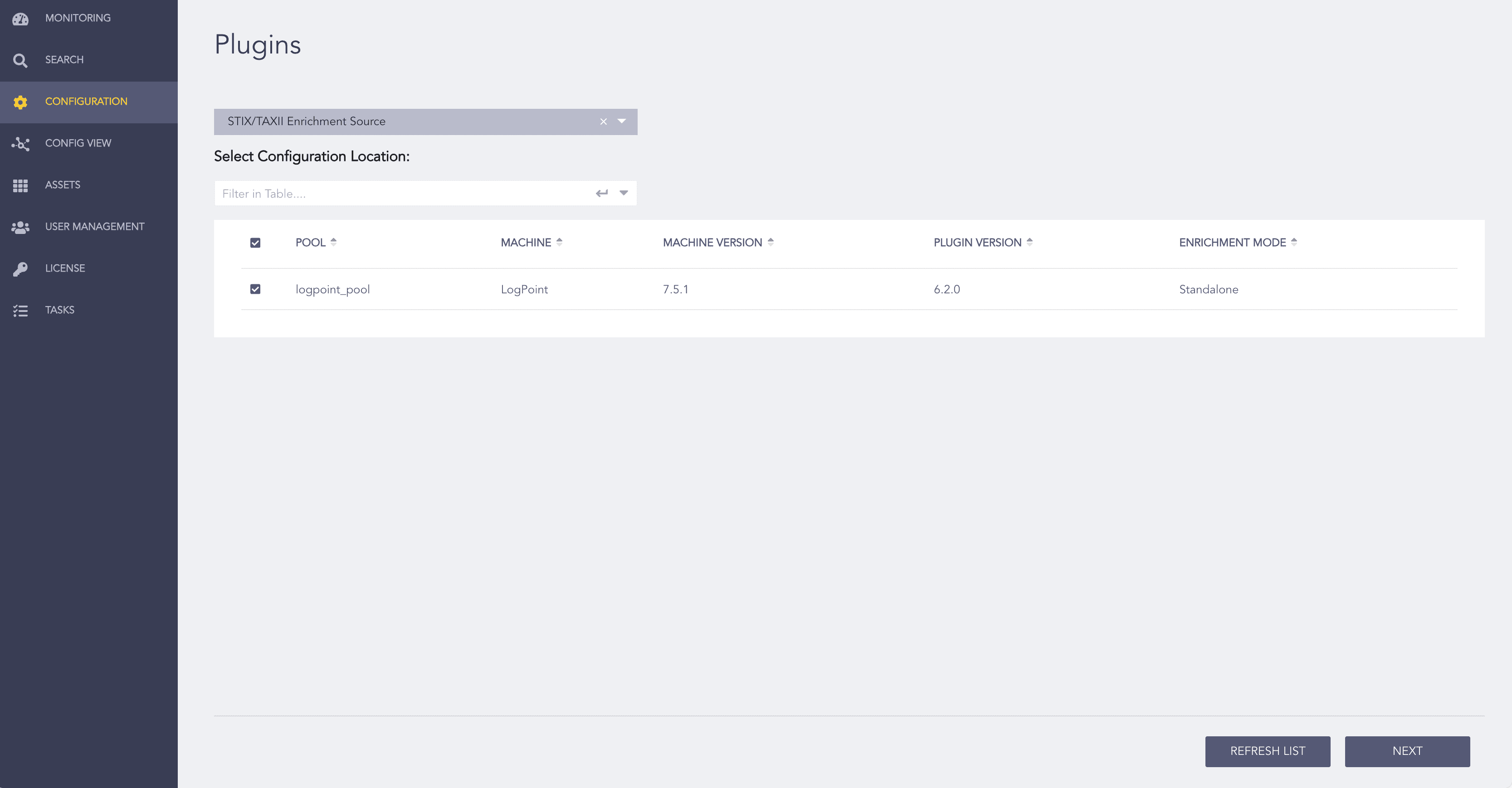This screenshot has height=788, width=1512.
Task: Click the Next button
Action: point(1407,751)
